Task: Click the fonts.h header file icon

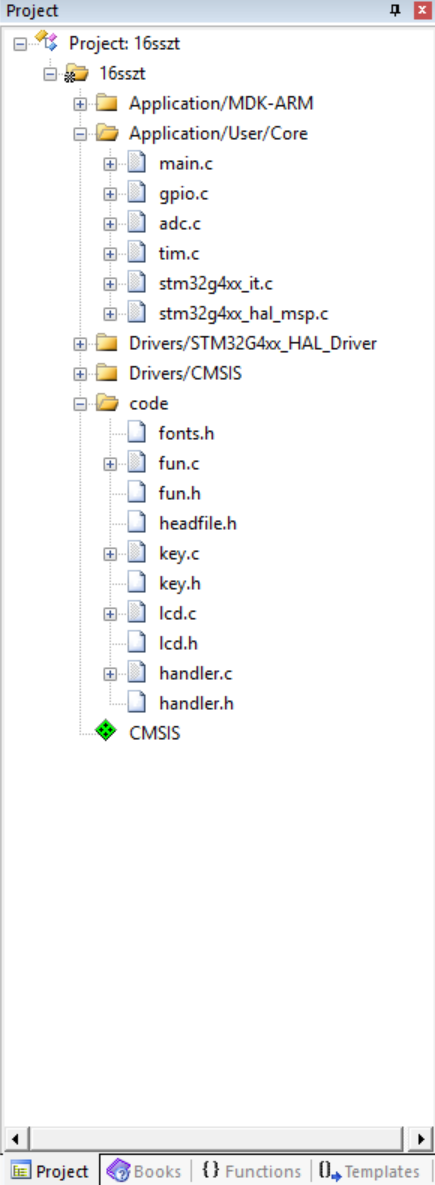Action: coord(136,432)
